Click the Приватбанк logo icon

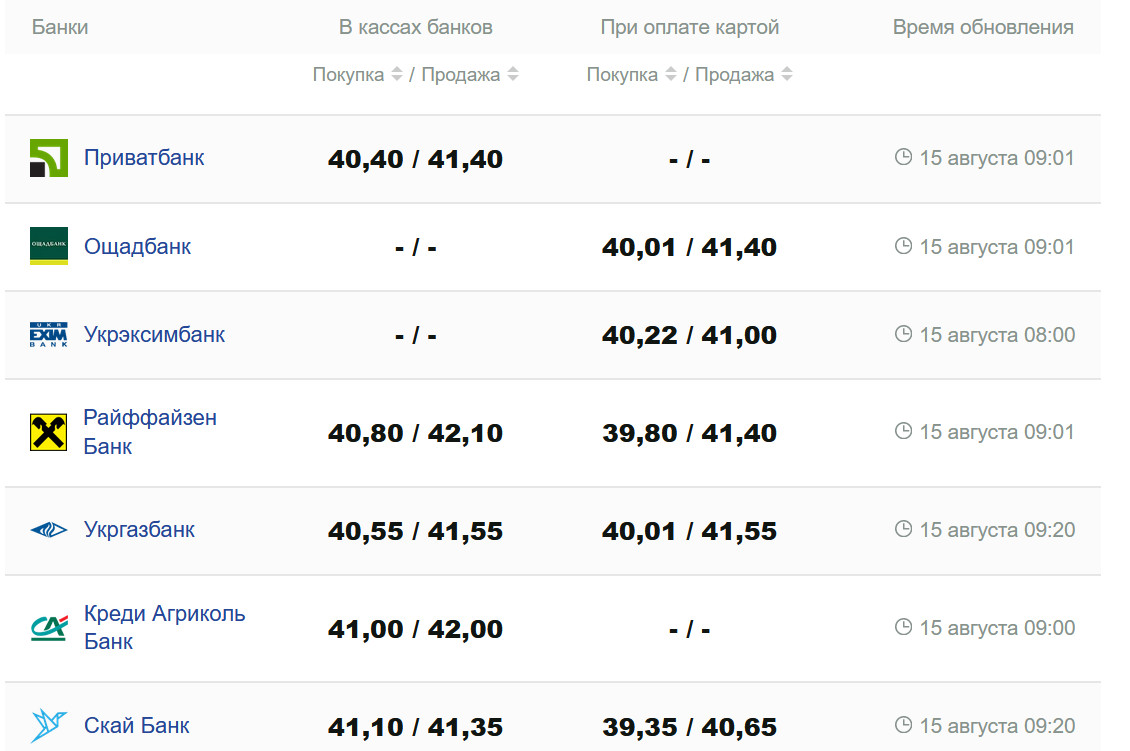click(49, 158)
